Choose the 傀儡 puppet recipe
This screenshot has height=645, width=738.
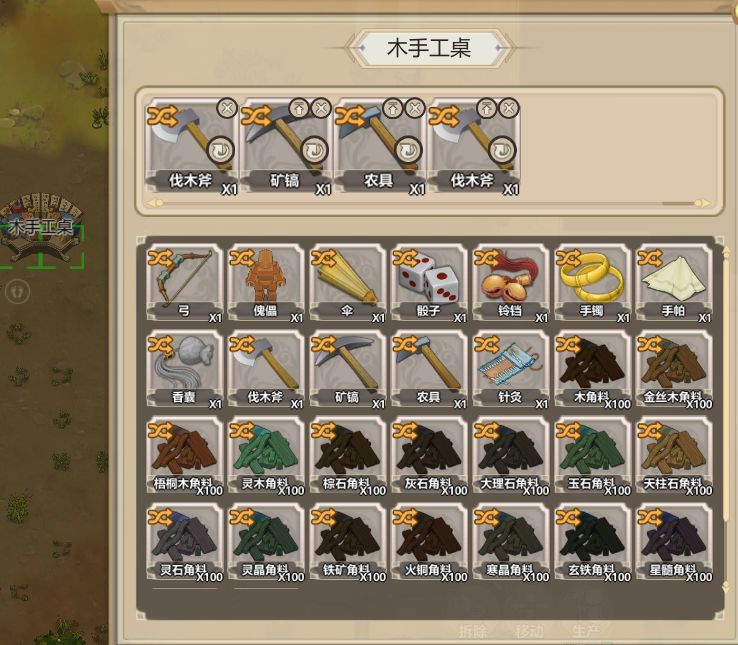click(266, 283)
